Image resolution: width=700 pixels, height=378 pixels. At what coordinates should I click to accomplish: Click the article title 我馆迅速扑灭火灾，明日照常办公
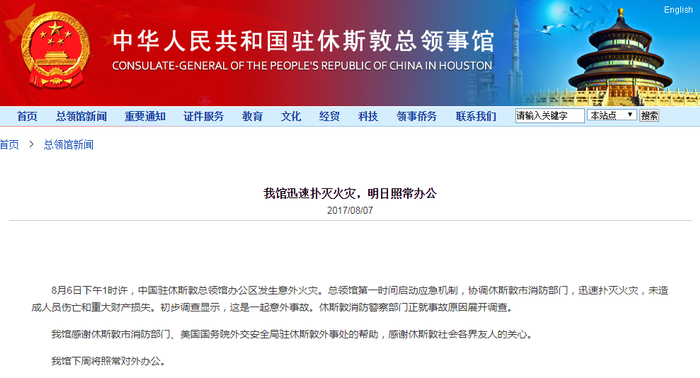[x=350, y=193]
